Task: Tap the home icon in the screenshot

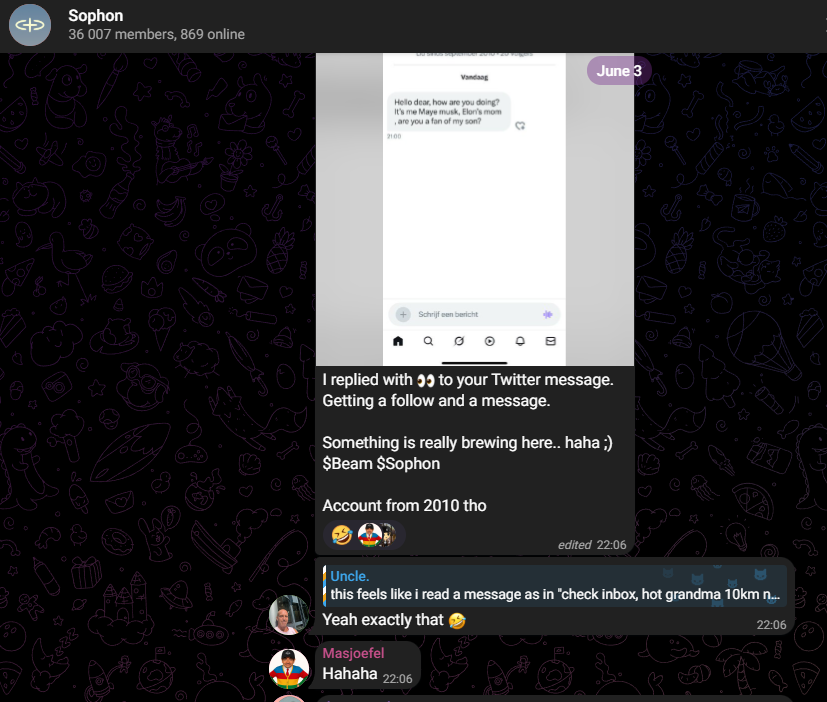Action: pyautogui.click(x=398, y=341)
